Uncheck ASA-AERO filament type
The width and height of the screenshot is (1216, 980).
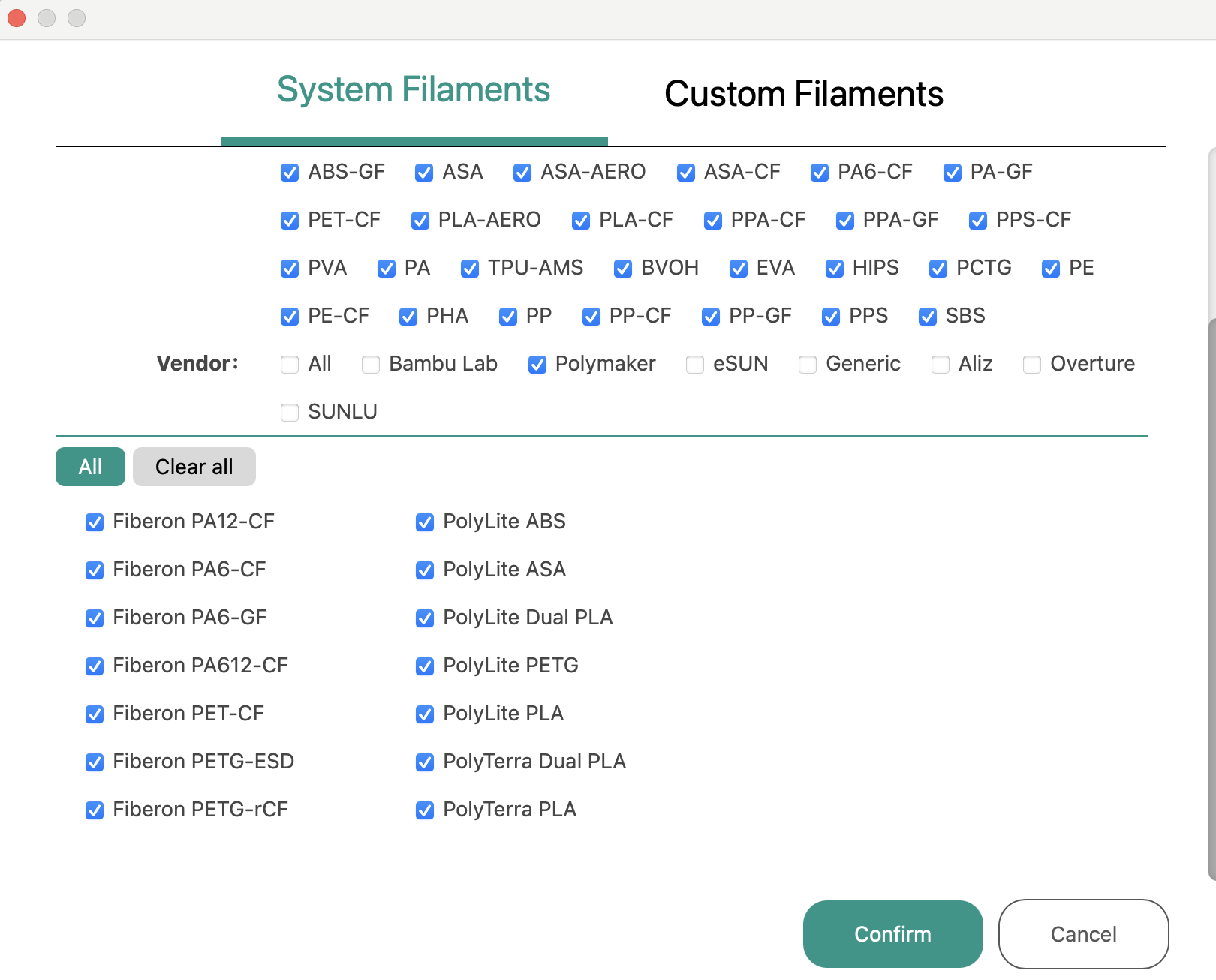(x=522, y=173)
